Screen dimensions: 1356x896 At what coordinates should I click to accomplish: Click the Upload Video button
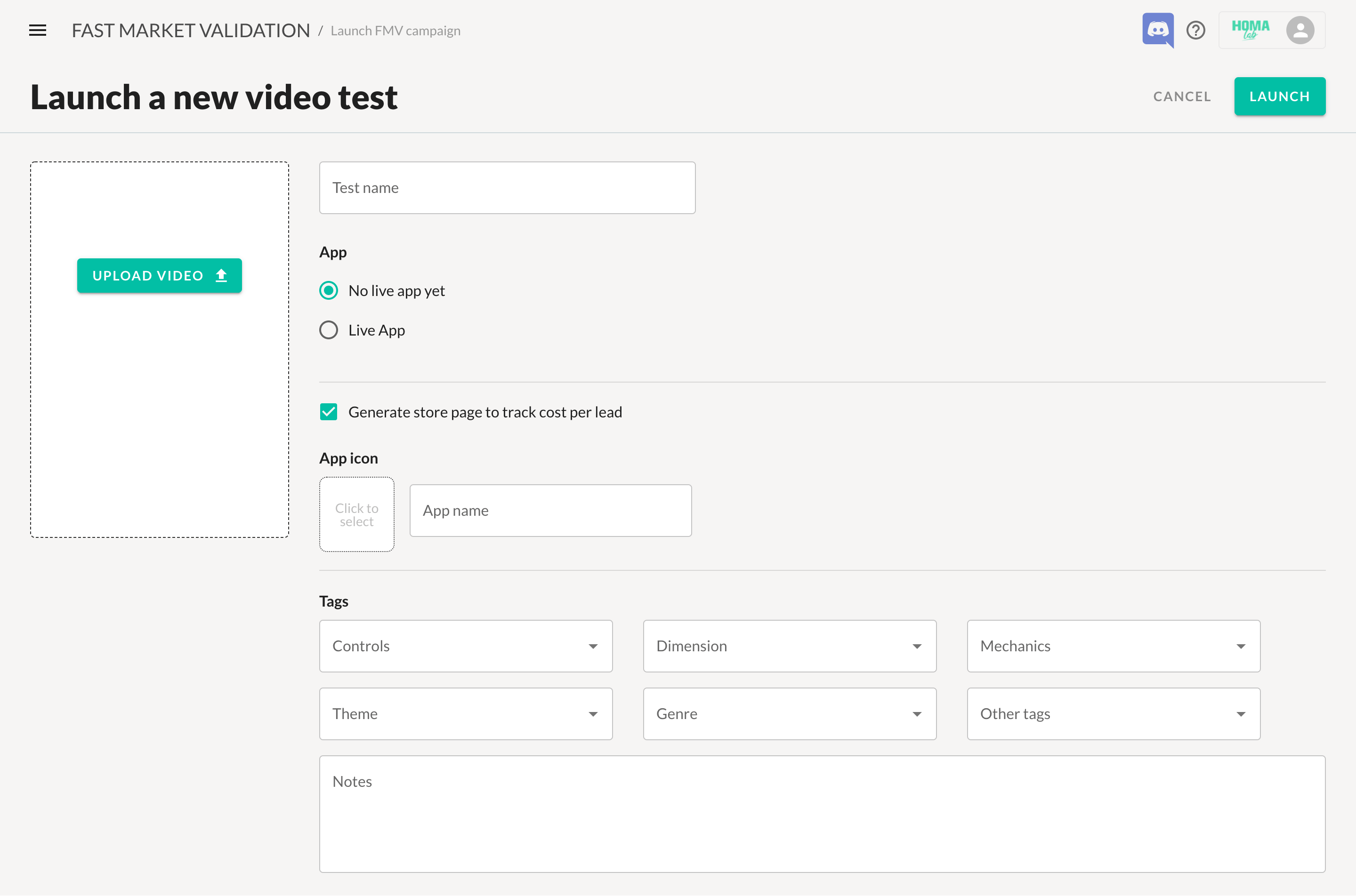pyautogui.click(x=160, y=275)
